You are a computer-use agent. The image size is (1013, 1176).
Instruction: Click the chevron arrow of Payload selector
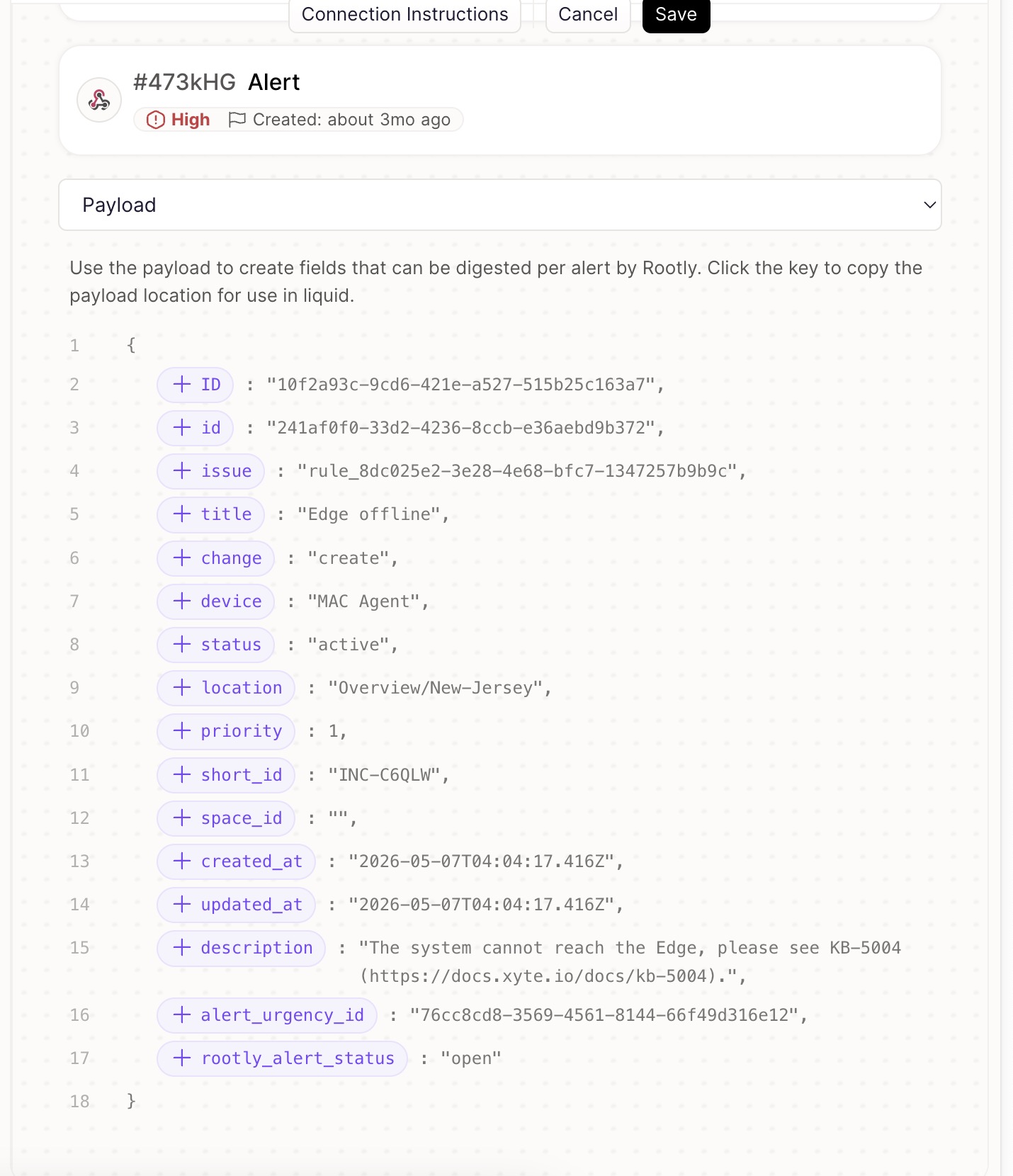click(929, 205)
